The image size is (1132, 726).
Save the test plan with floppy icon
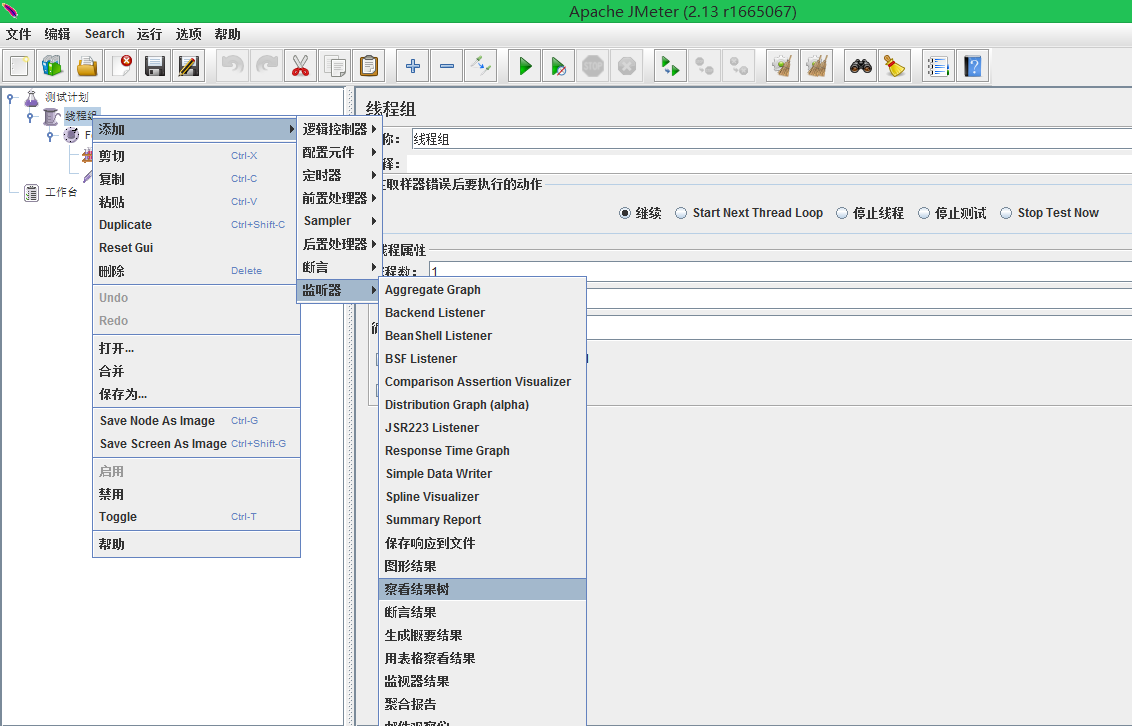point(154,66)
